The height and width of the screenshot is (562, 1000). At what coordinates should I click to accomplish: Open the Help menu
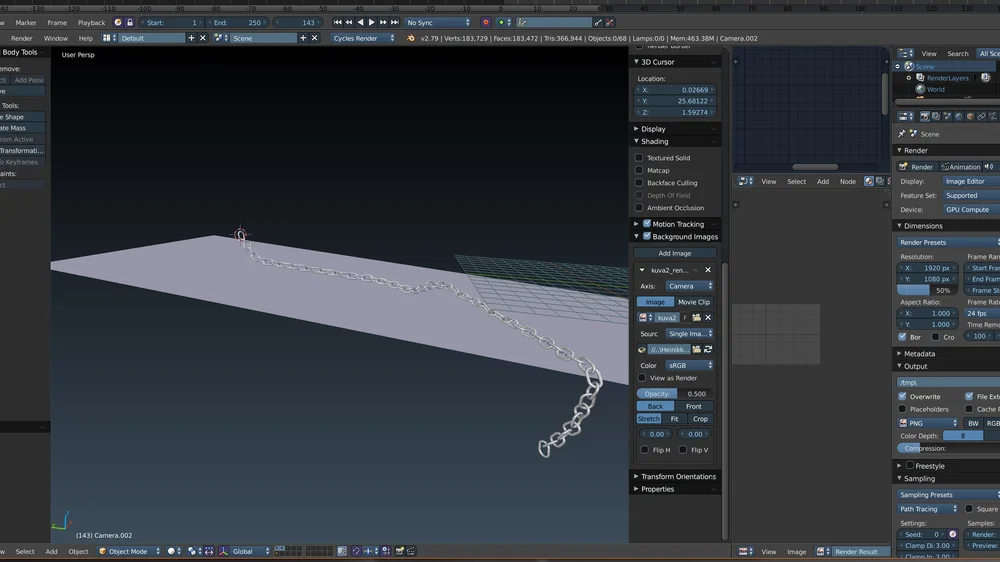pos(85,38)
